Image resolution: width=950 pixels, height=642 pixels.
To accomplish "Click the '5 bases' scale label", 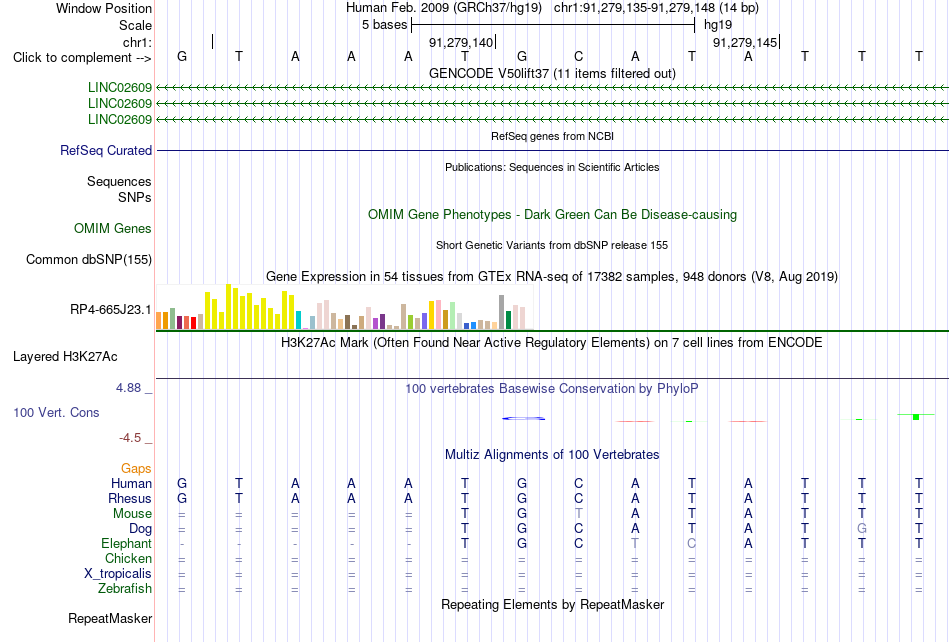I will (x=385, y=25).
